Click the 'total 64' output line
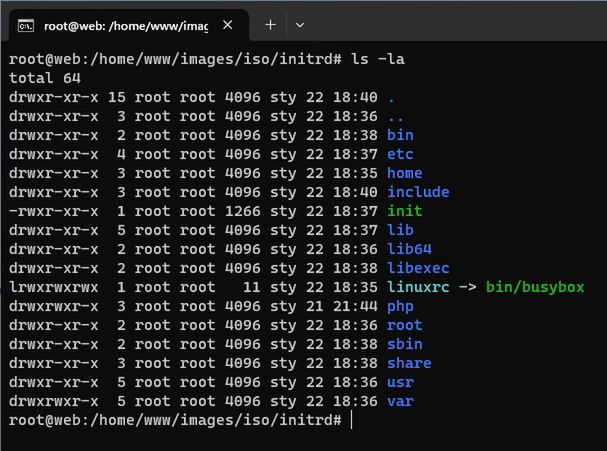Screen dimensions: 607x451 pyautogui.click(x=46, y=78)
